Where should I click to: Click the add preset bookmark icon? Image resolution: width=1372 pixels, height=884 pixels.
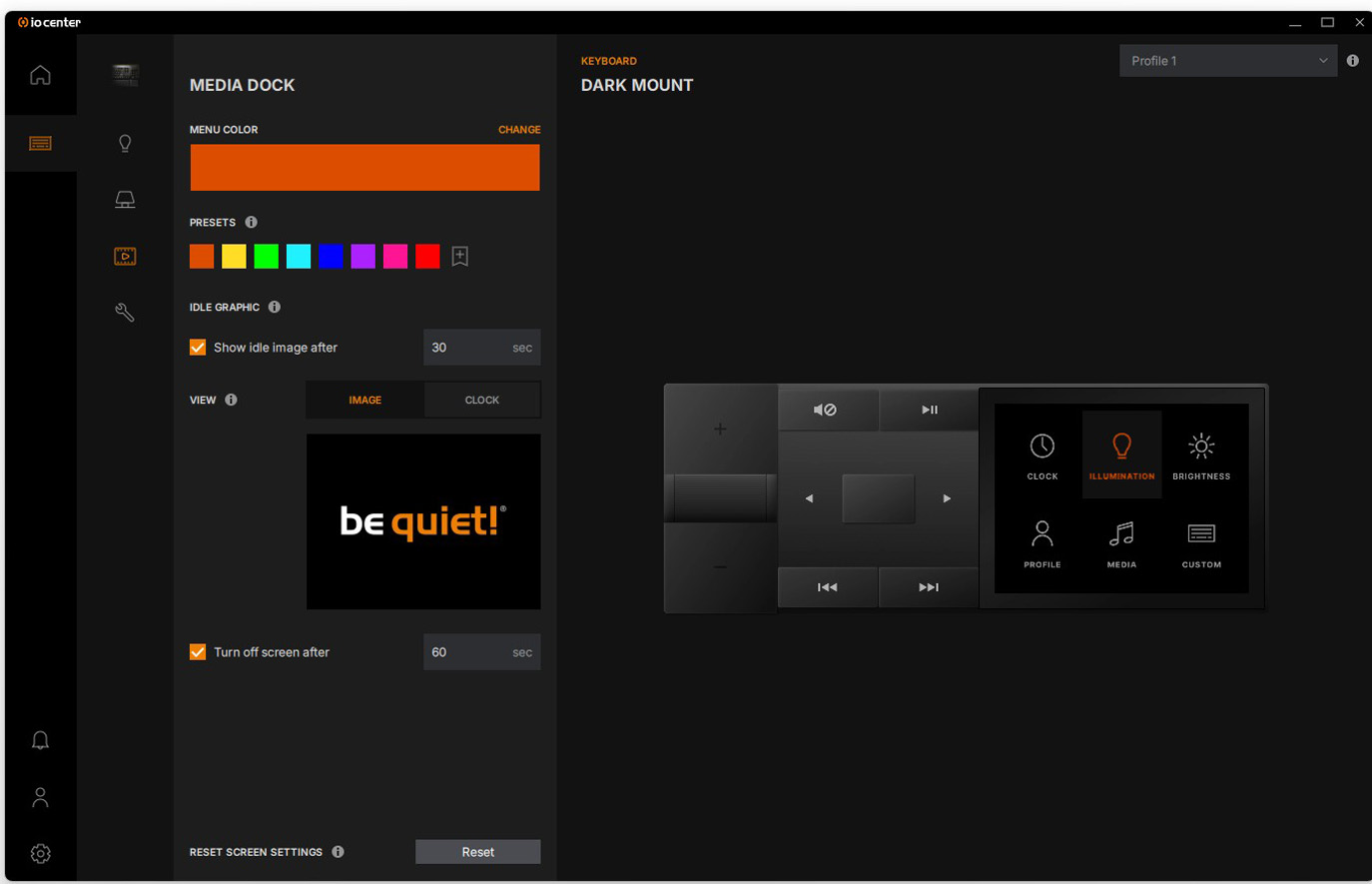pyautogui.click(x=459, y=257)
